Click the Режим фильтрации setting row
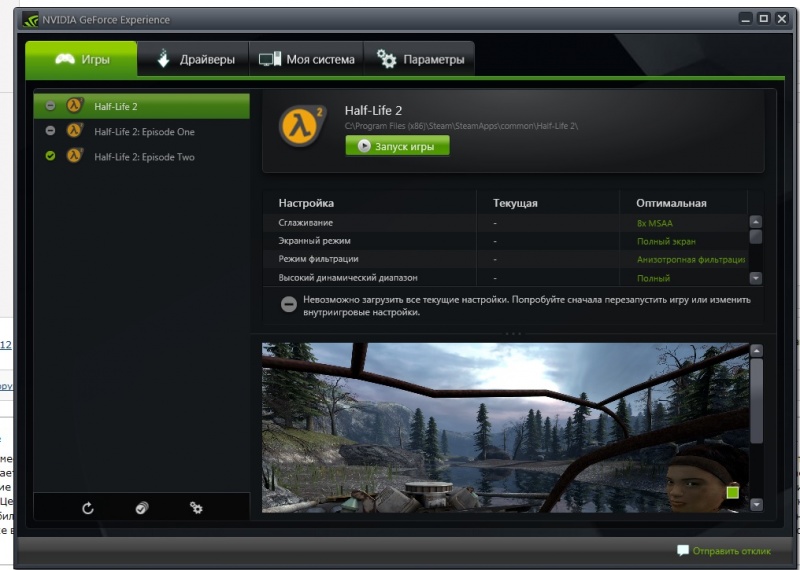The width and height of the screenshot is (800, 570). [505, 259]
